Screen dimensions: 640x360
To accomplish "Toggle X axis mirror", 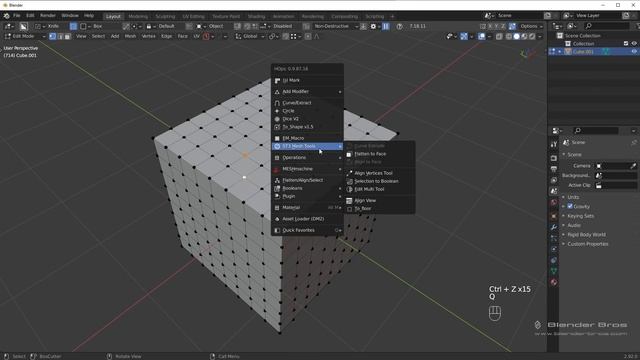I will pos(490,26).
